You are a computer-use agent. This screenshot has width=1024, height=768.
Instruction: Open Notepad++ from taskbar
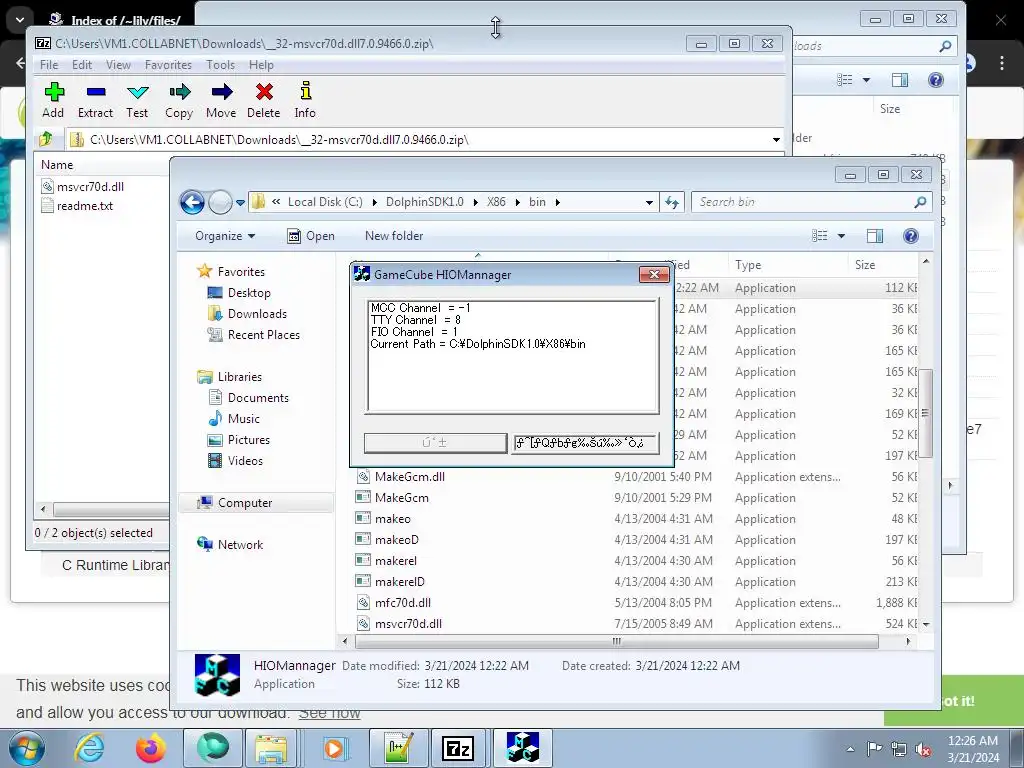pyautogui.click(x=398, y=748)
